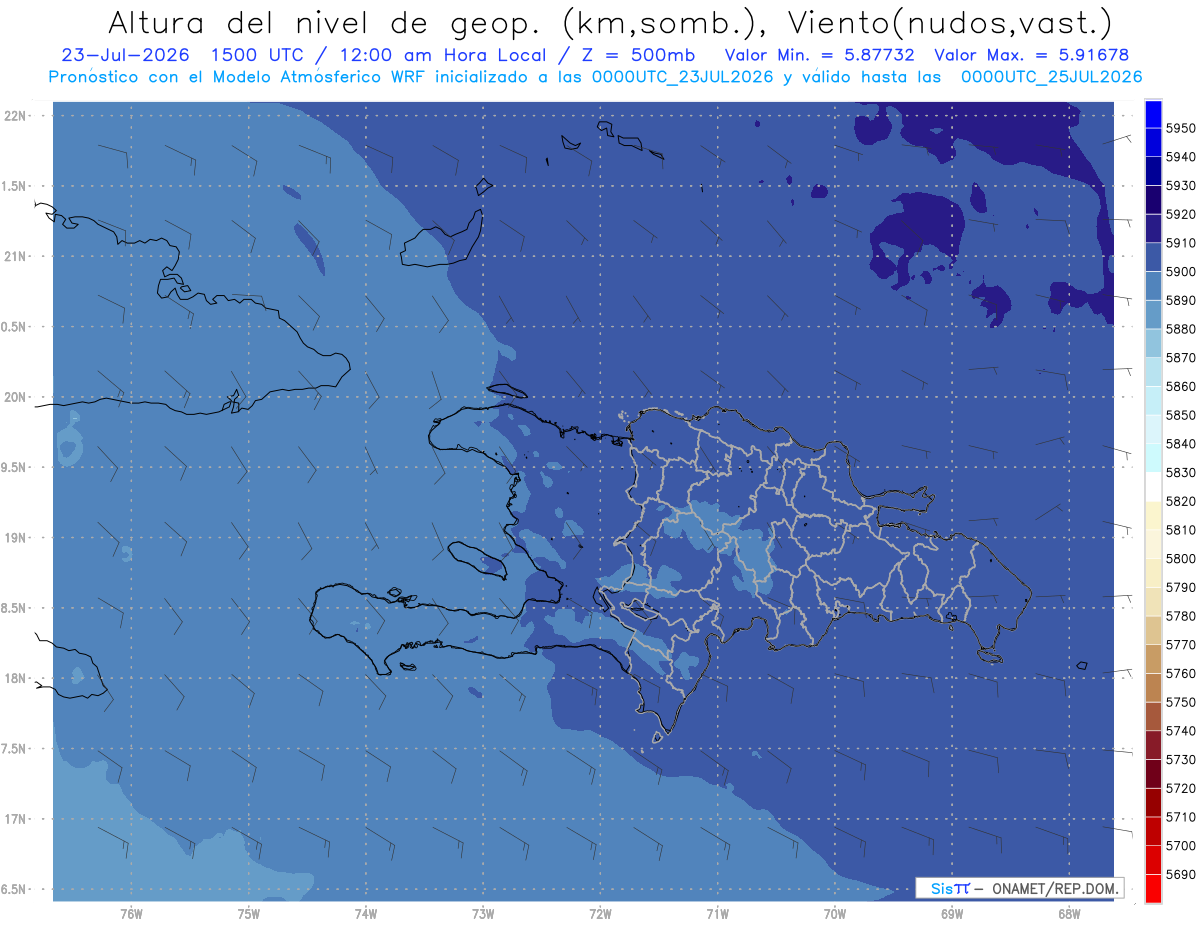The width and height of the screenshot is (1200, 927).
Task: Click the red swatch below 5690
Action: [x=1153, y=888]
